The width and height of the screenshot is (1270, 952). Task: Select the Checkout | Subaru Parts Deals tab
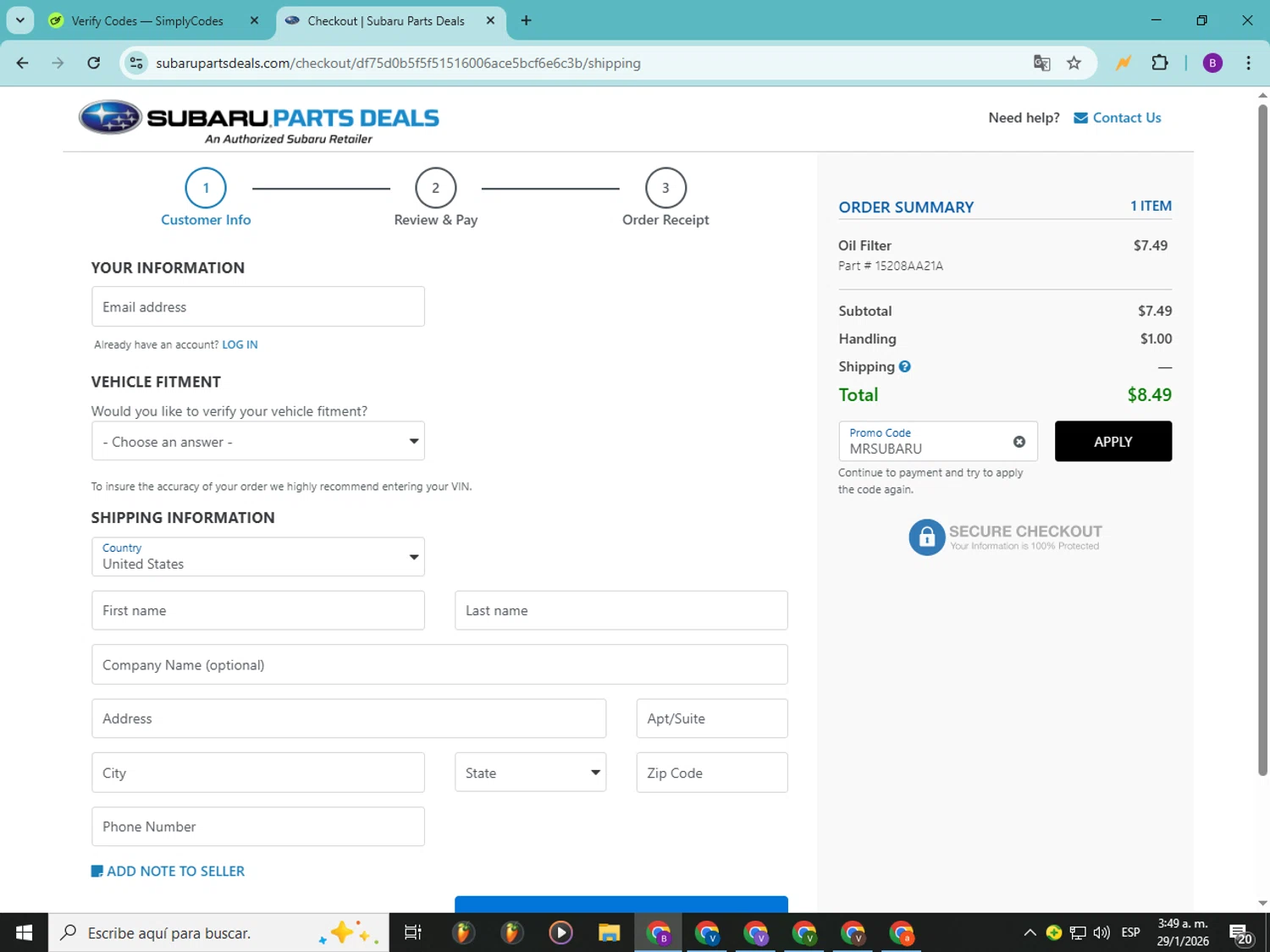[385, 21]
